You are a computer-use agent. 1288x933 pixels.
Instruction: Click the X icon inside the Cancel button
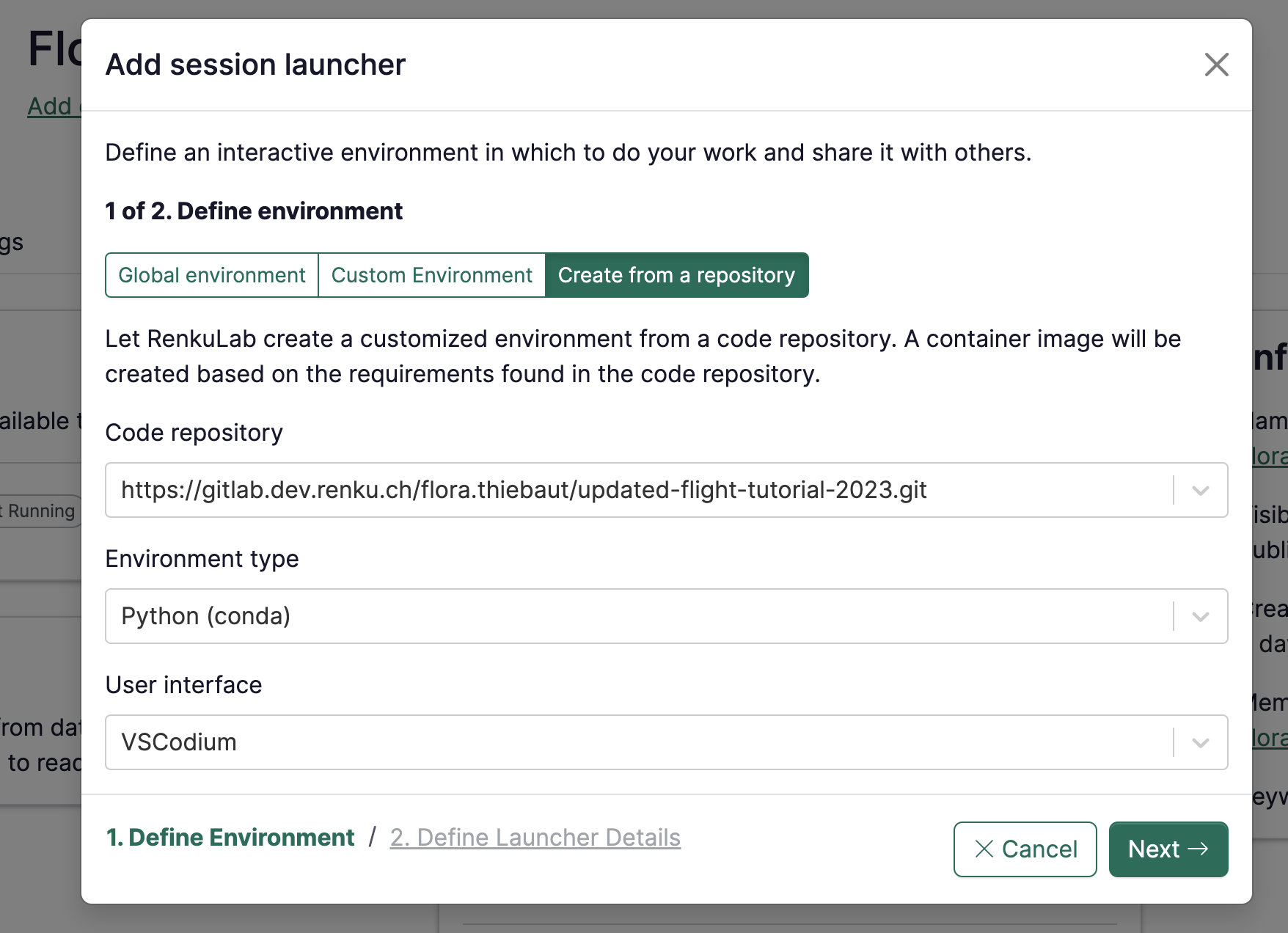(984, 849)
